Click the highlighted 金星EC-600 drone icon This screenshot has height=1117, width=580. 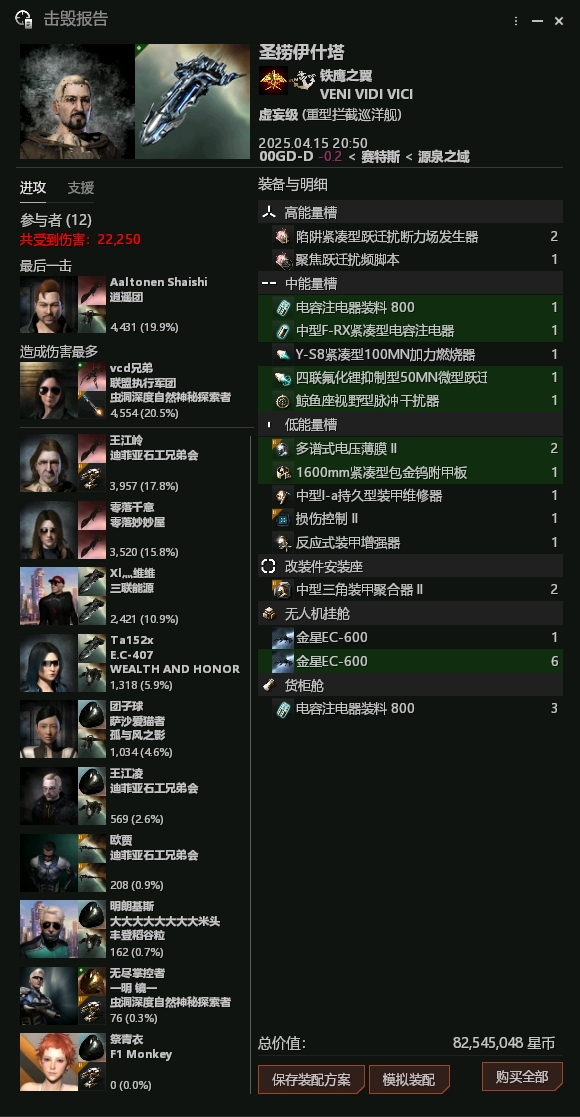tap(283, 661)
